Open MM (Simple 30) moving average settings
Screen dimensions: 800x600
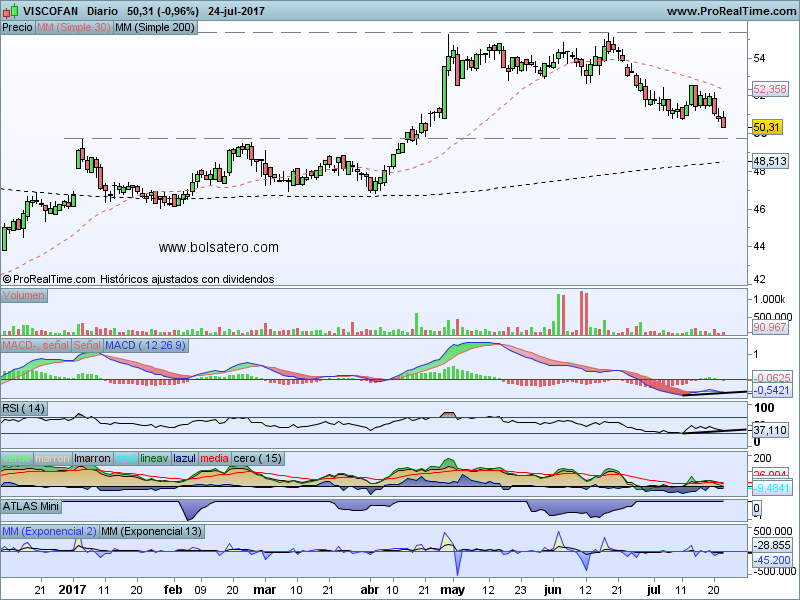click(73, 28)
